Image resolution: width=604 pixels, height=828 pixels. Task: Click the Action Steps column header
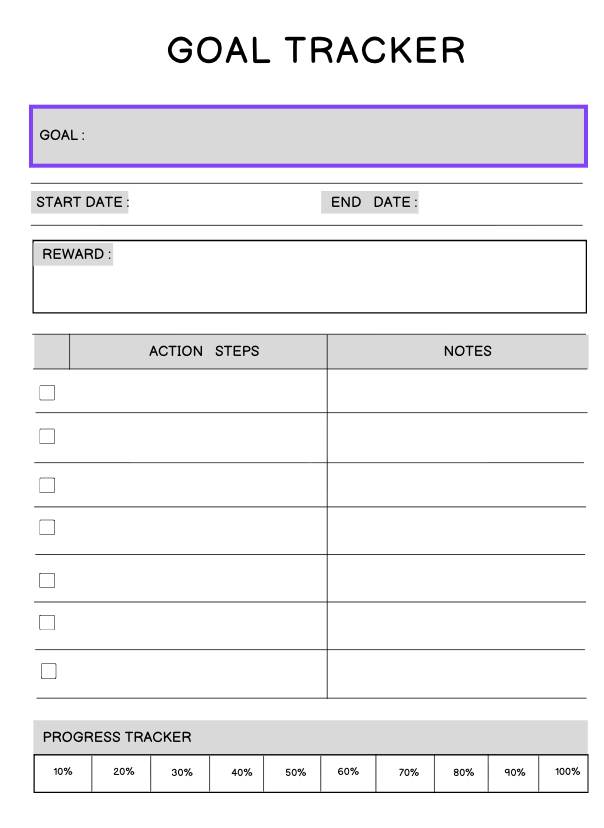[204, 351]
